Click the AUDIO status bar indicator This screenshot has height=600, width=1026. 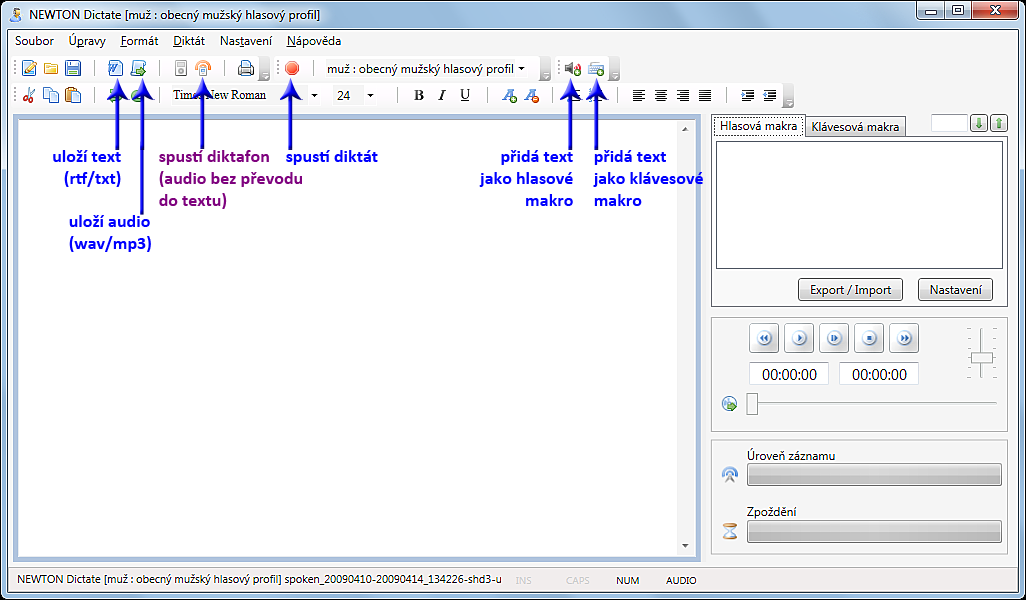pos(681,580)
